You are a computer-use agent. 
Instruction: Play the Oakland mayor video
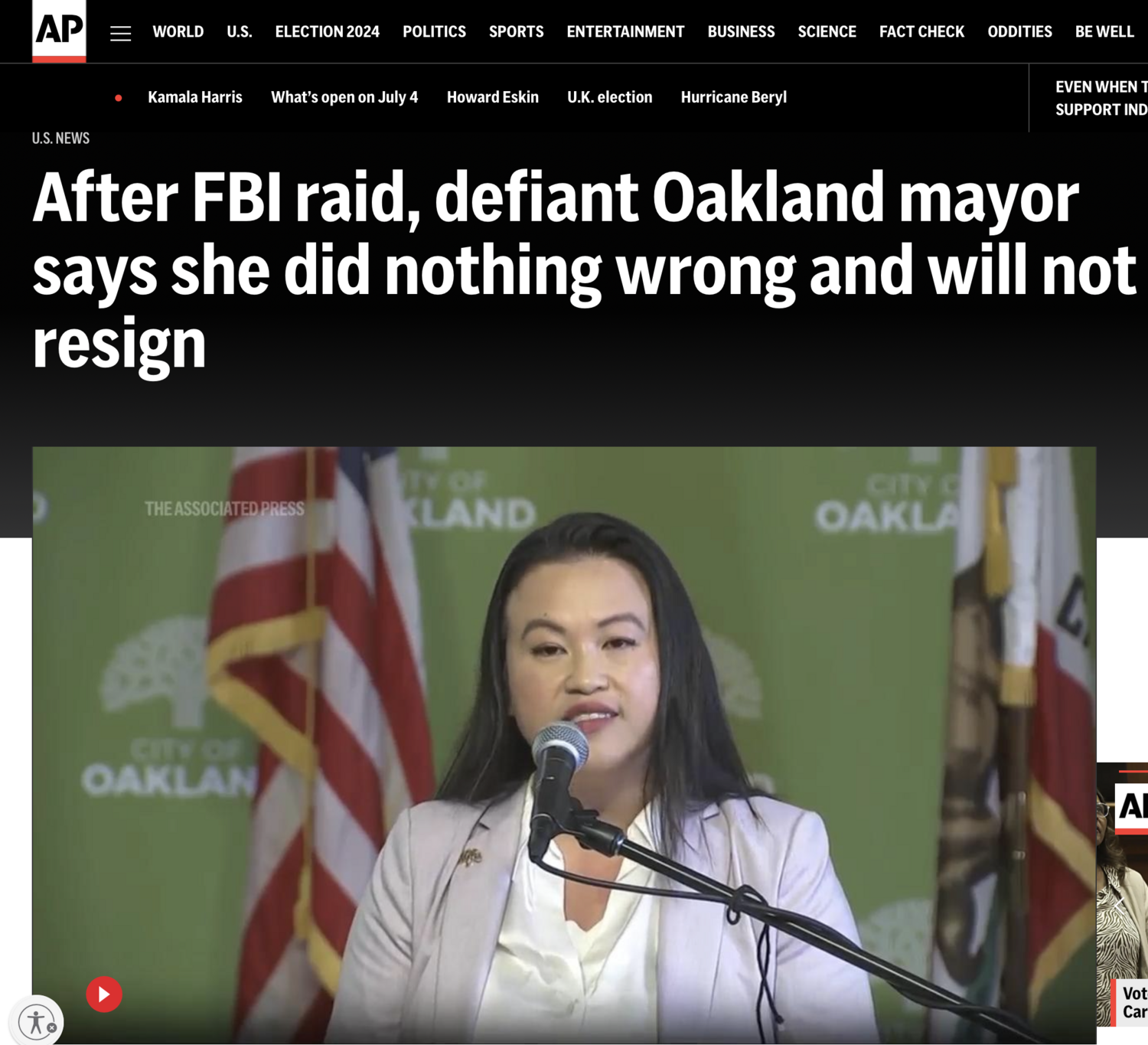[104, 994]
